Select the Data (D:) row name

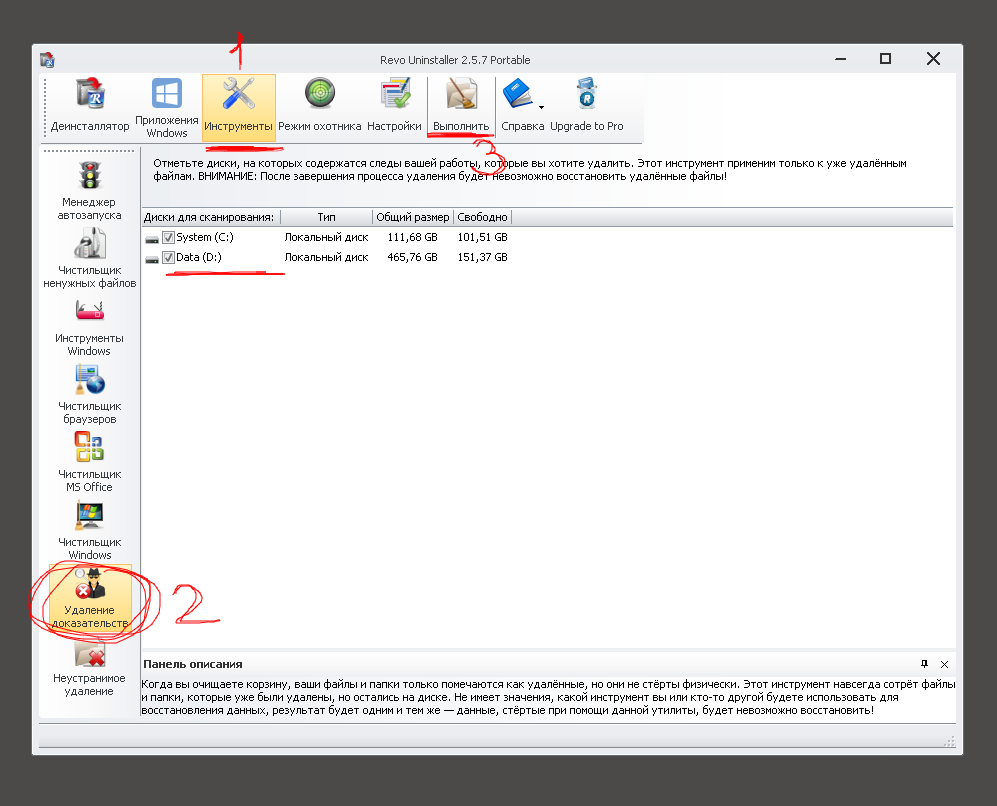pyautogui.click(x=199, y=257)
